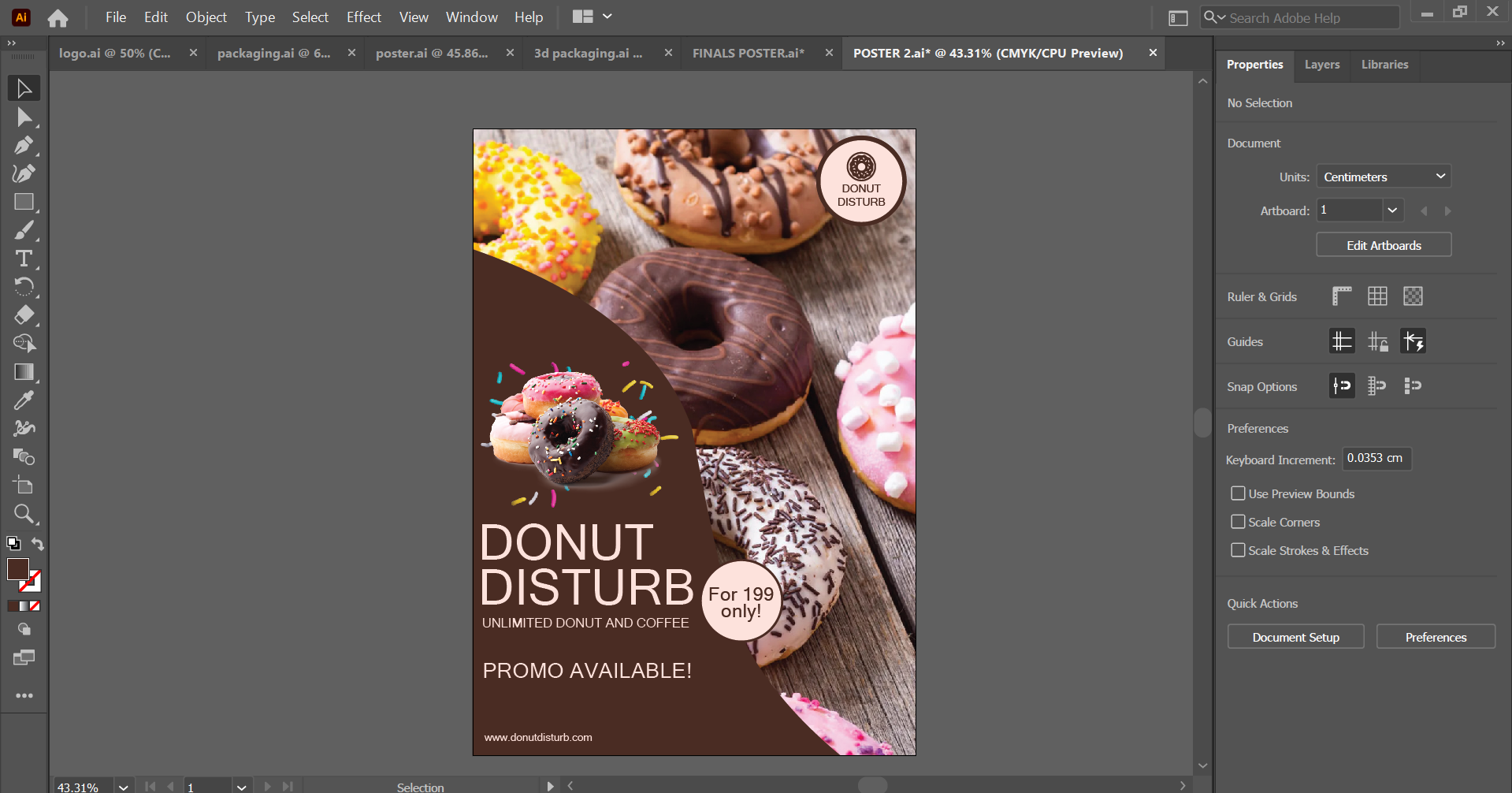Screen dimensions: 1512x793
Task: Expand the collapsed toolbar double arrows
Action: 11,43
